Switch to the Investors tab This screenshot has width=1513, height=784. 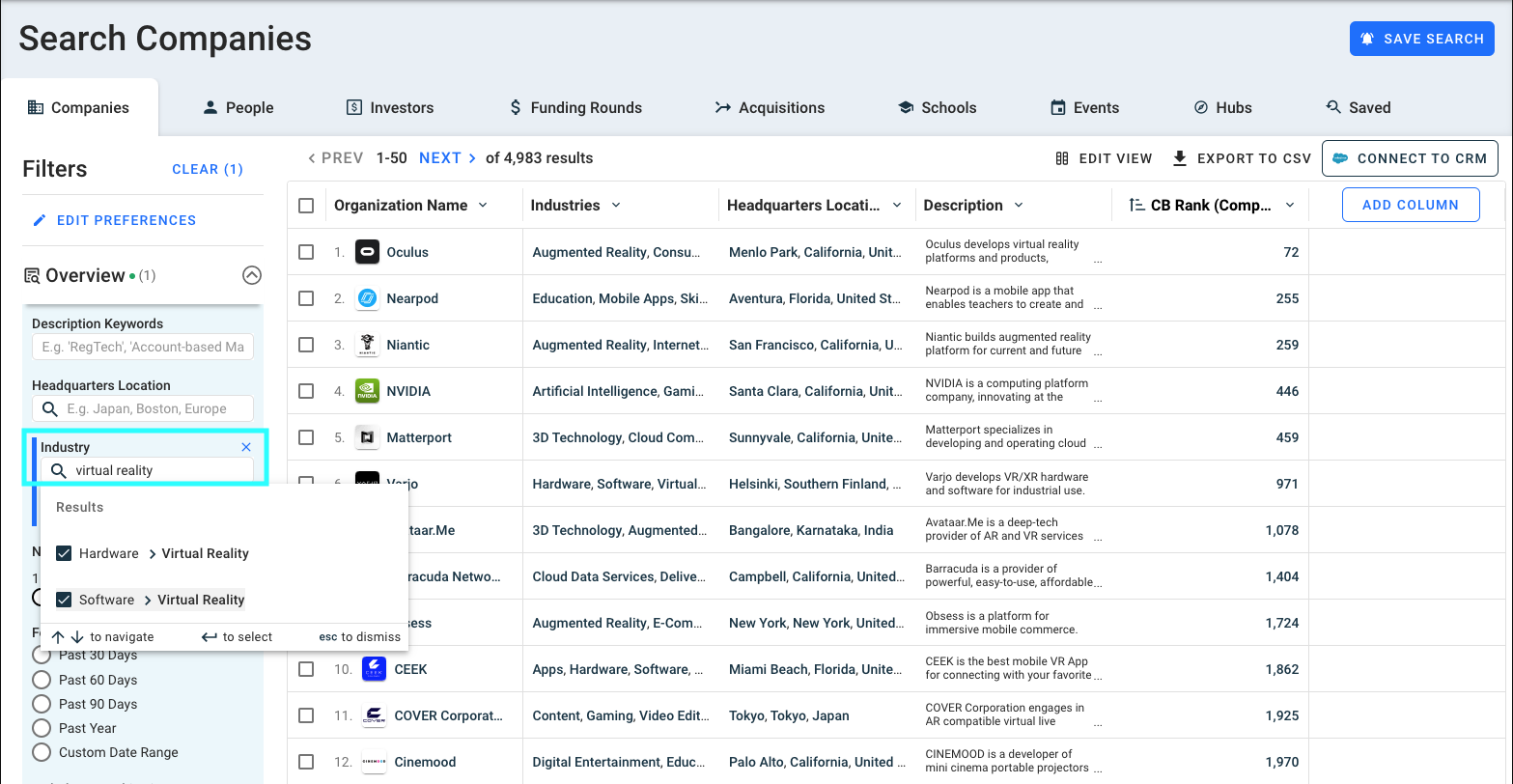click(x=390, y=107)
